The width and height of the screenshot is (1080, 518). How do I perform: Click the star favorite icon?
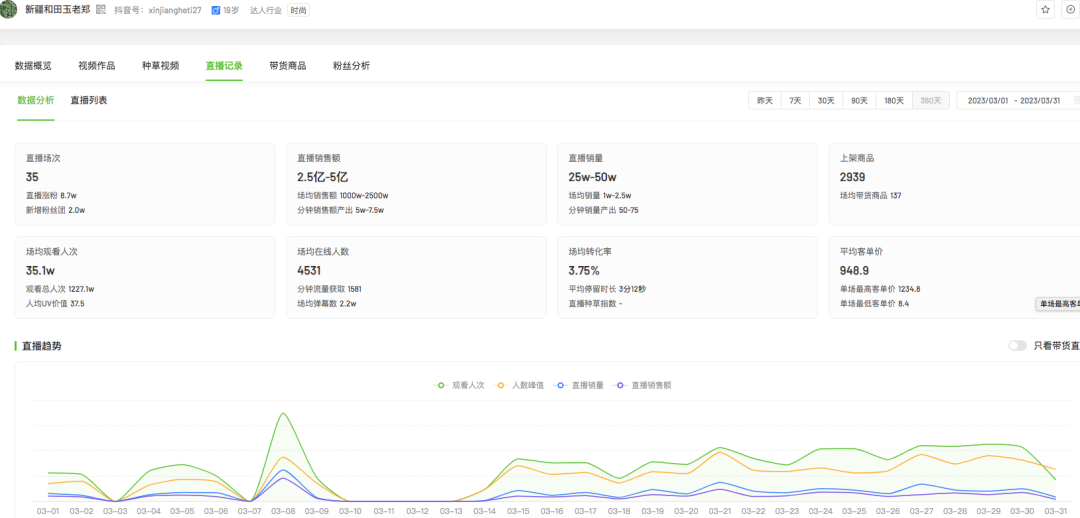(1045, 9)
